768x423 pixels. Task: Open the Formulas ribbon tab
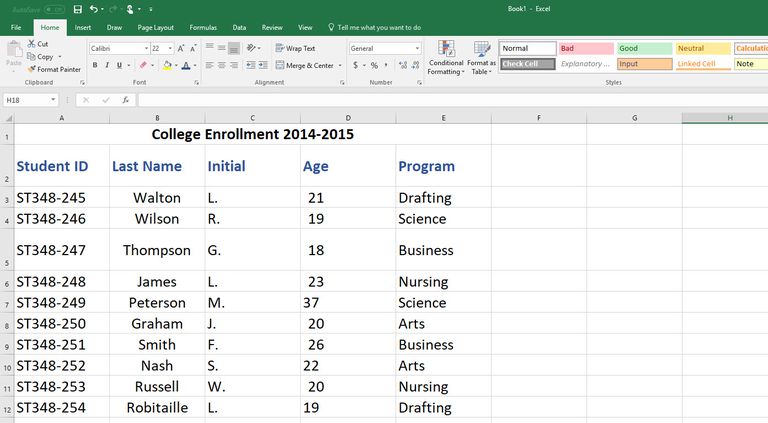click(x=203, y=28)
